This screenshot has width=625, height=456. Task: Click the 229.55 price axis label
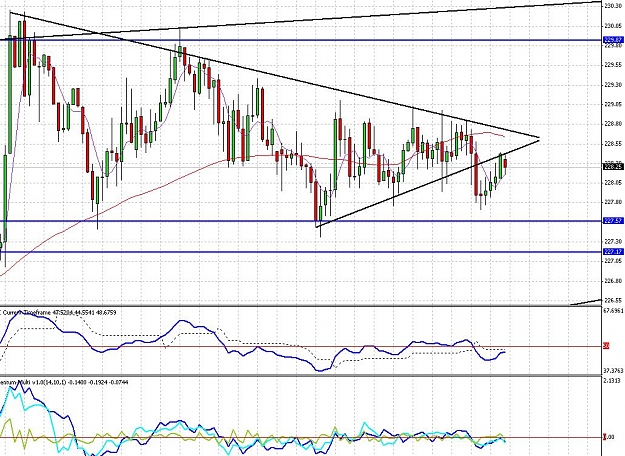tap(613, 65)
